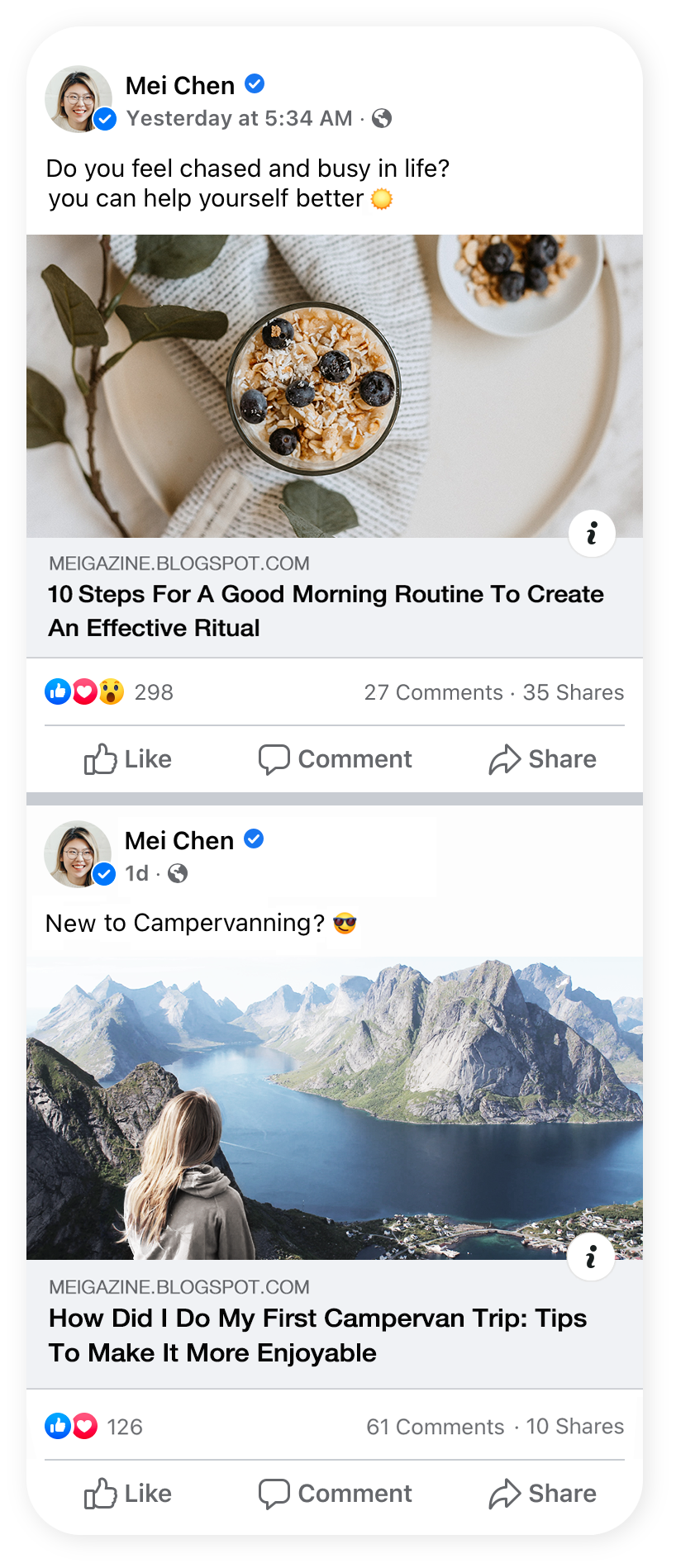Open Mei Chen's profile picture on second post
676x1568 pixels.
coord(77,854)
